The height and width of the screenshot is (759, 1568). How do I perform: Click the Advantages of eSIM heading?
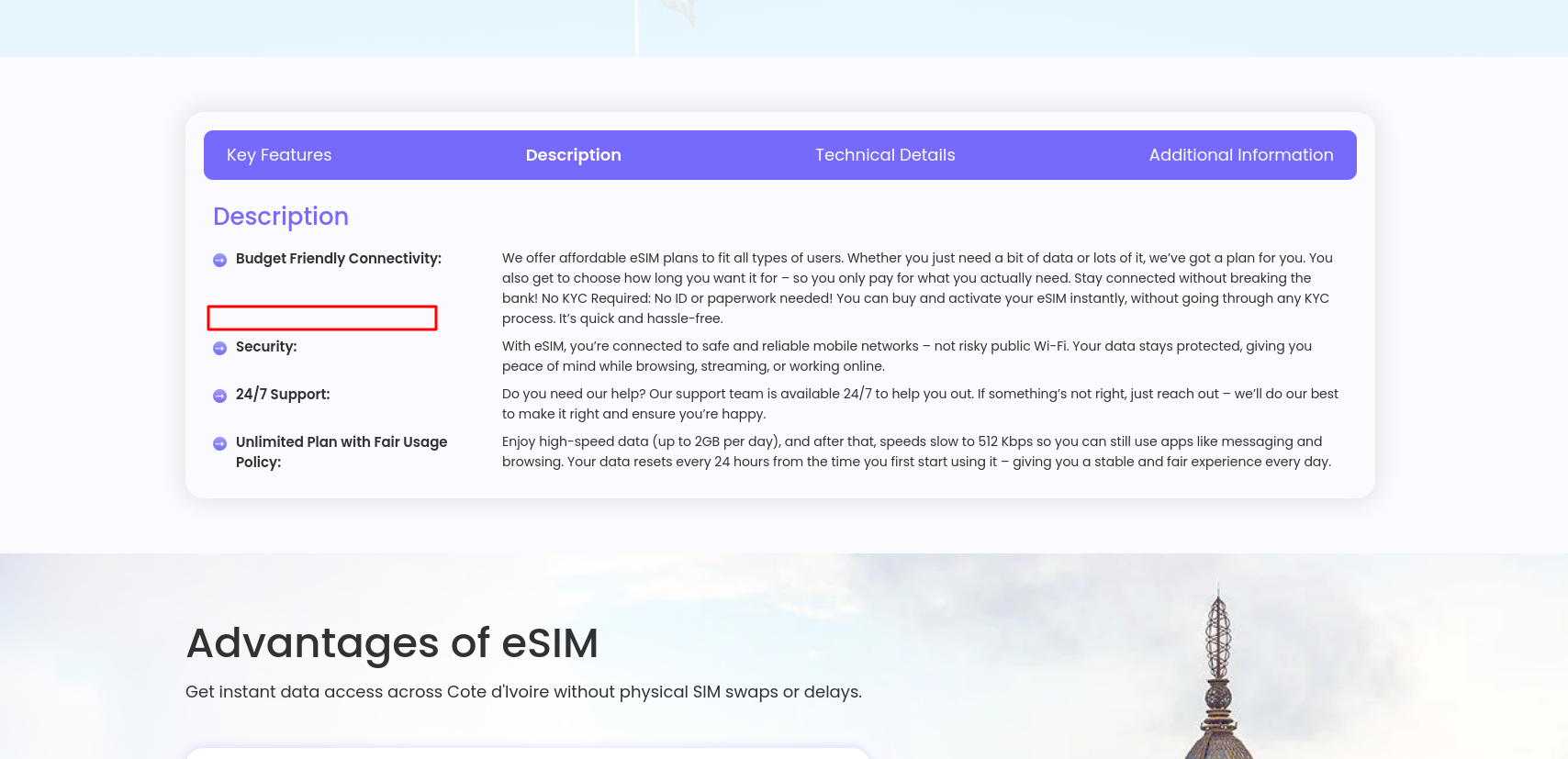click(392, 642)
